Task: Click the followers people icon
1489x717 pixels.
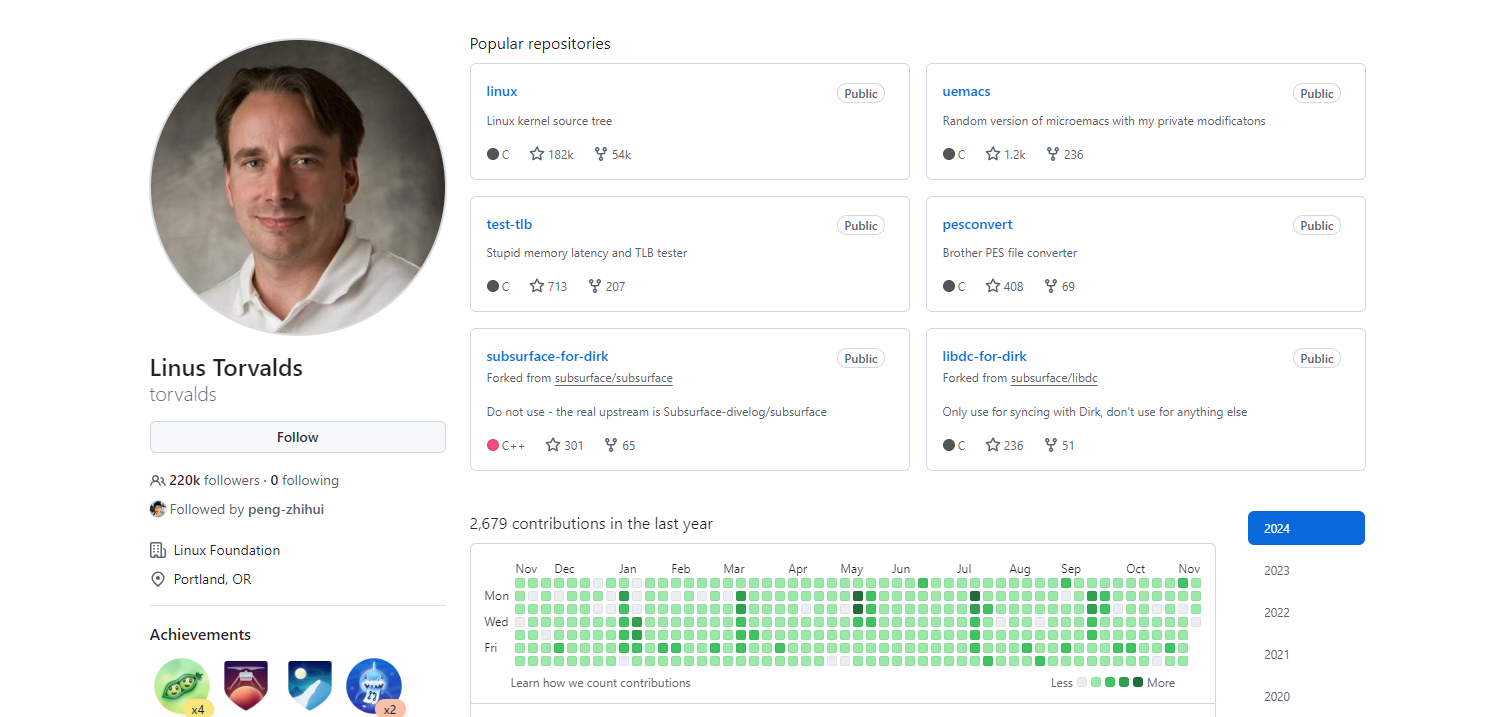Action: point(158,480)
